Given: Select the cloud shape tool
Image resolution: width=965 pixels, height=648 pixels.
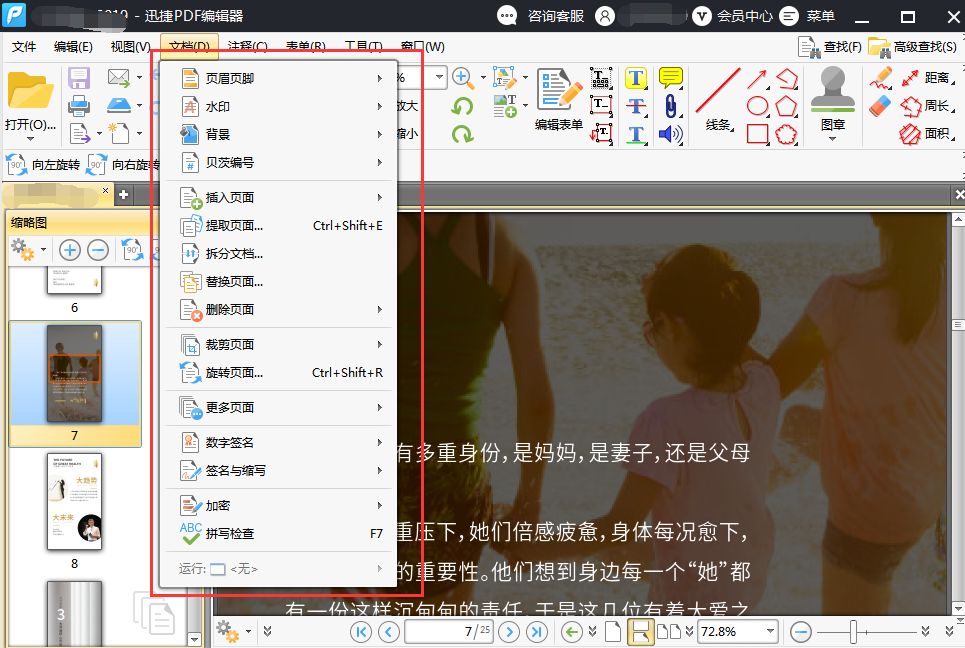Looking at the screenshot, I should point(787,134).
